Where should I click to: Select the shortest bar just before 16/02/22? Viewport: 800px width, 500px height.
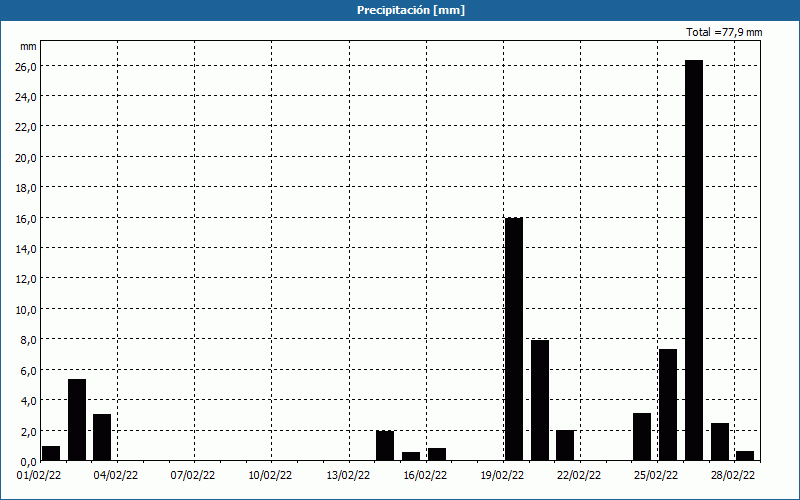(x=411, y=457)
